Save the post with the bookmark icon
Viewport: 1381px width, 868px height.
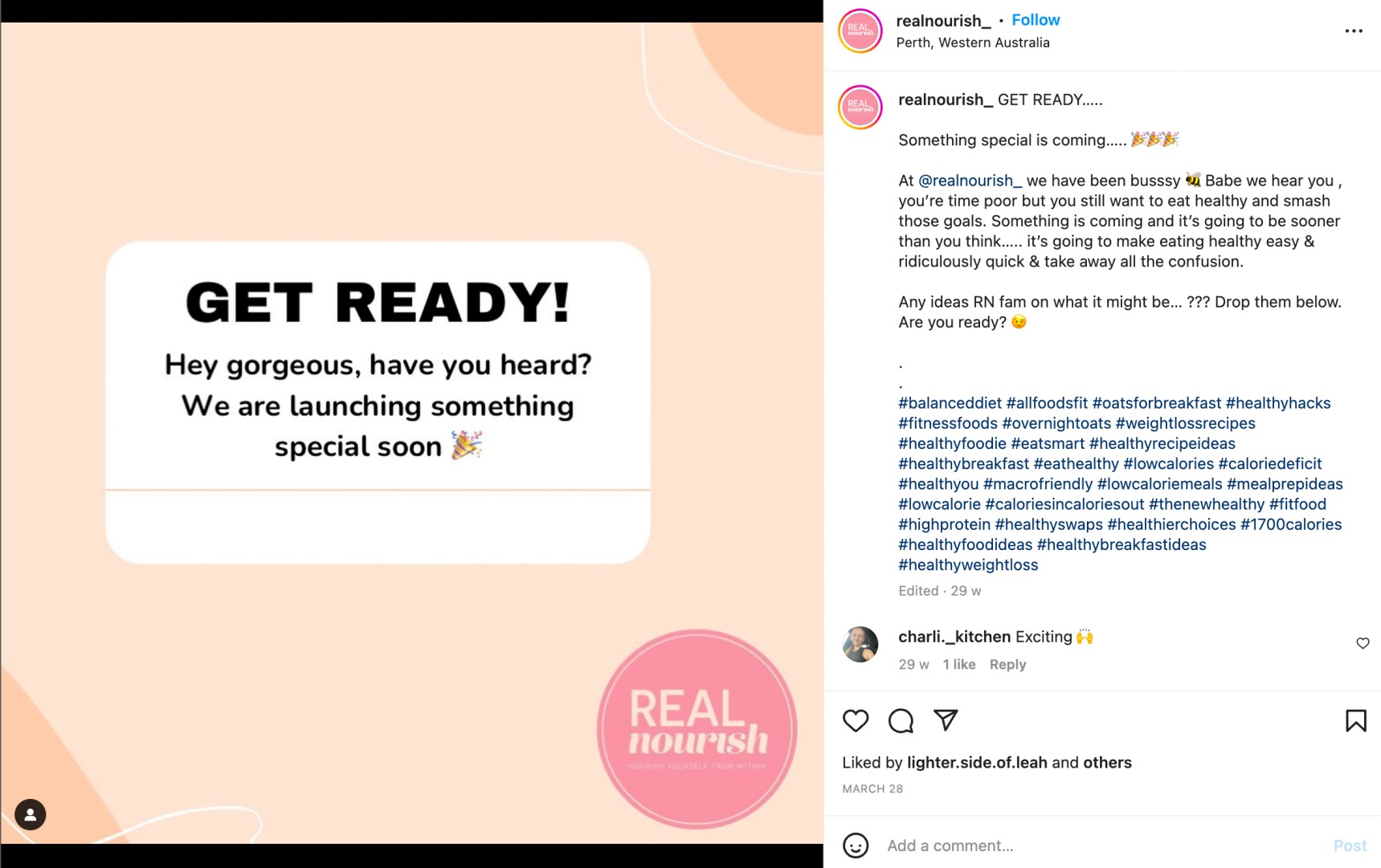[x=1355, y=720]
